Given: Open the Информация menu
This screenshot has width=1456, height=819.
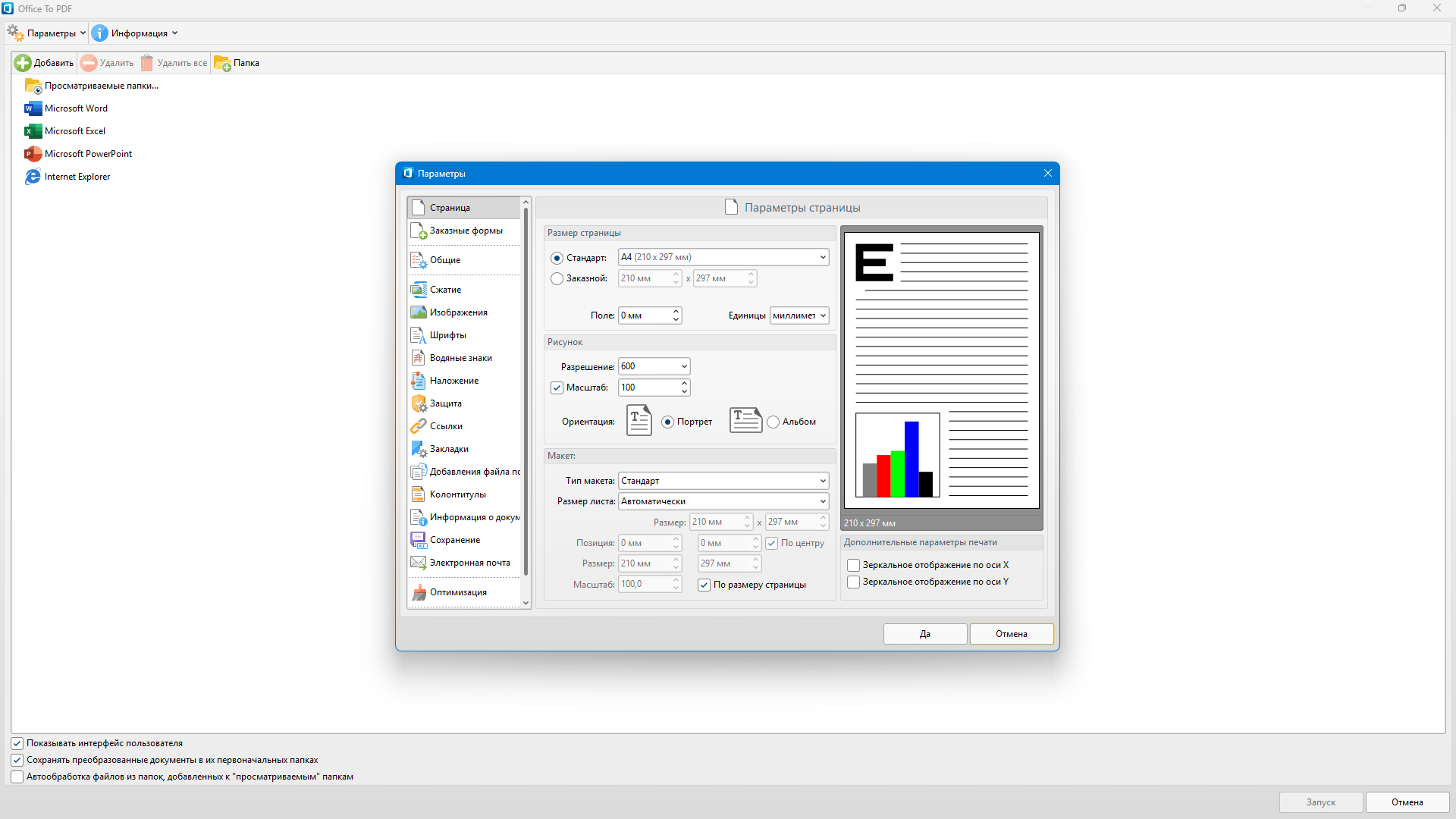Looking at the screenshot, I should 135,33.
